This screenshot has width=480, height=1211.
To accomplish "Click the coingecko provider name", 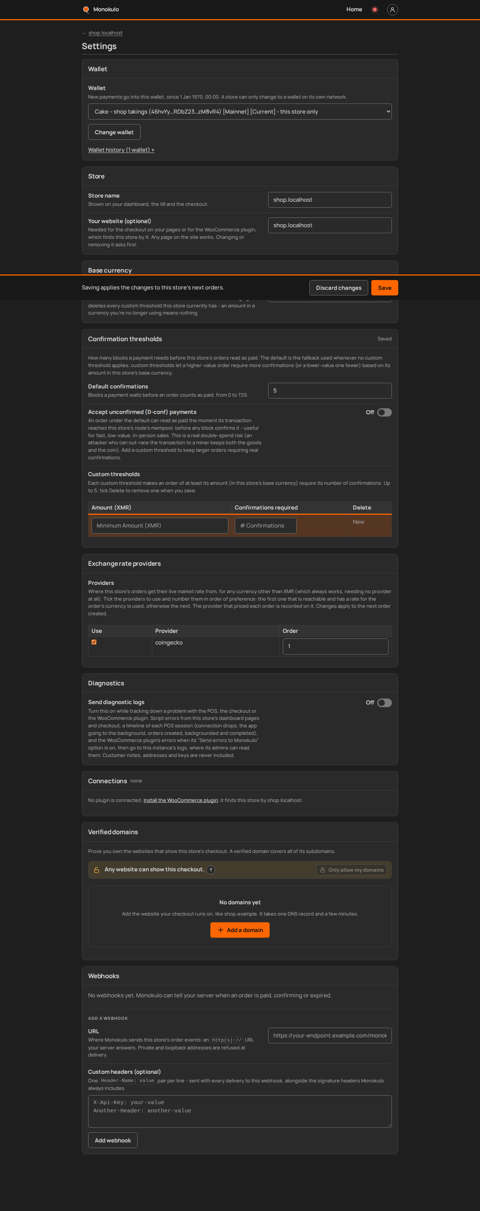I will point(169,642).
